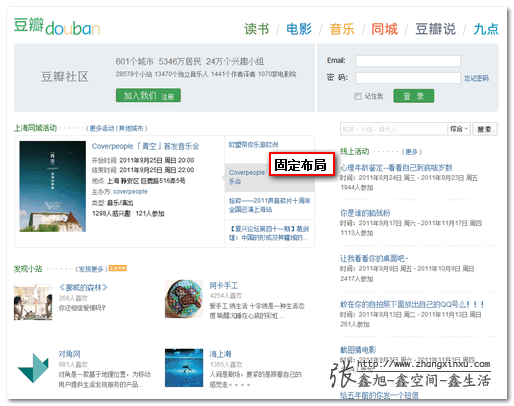The image size is (514, 406).
Task: Click the 1113人参加 participant count
Action: (357, 233)
